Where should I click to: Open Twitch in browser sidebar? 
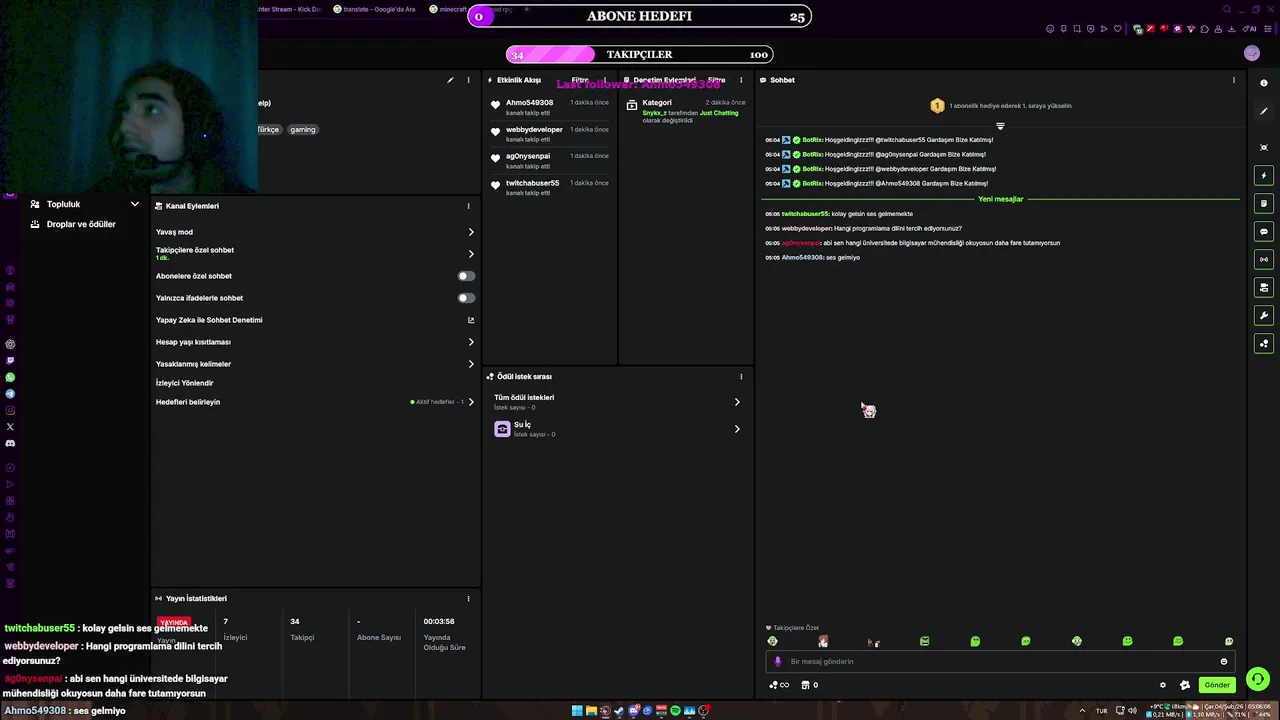tap(10, 360)
